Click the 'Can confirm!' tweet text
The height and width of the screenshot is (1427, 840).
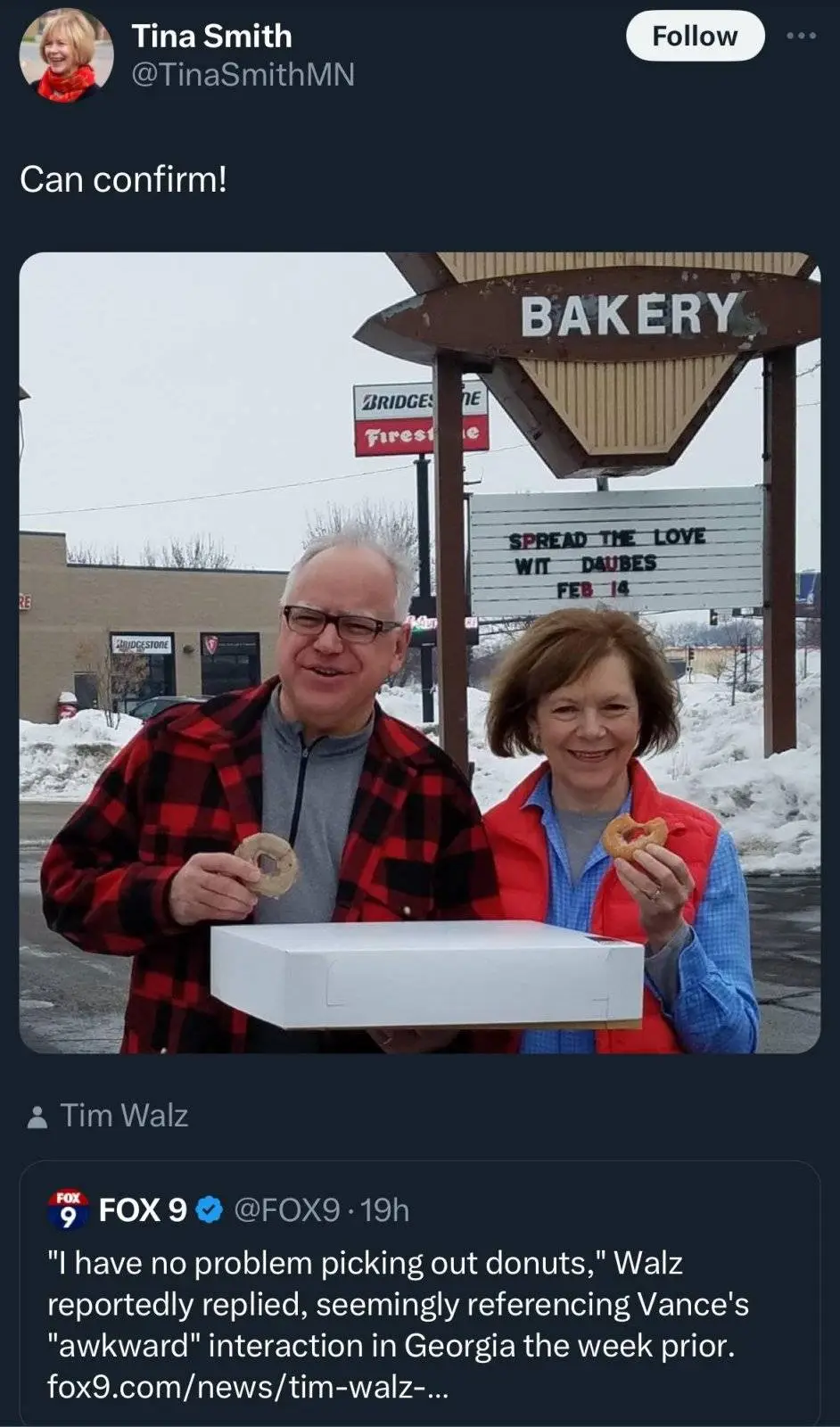[124, 179]
